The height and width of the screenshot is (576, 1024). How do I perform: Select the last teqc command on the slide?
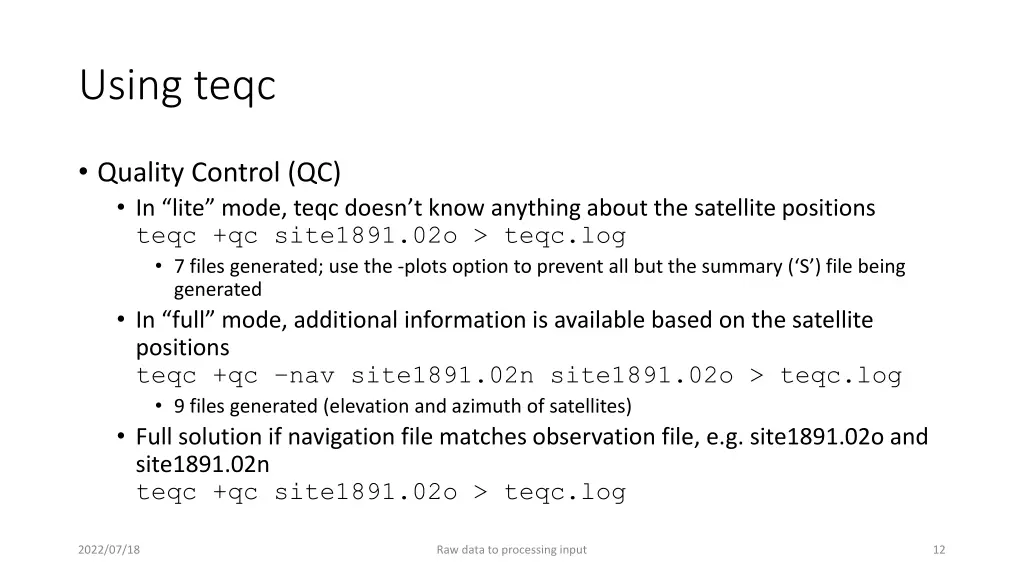pos(380,492)
